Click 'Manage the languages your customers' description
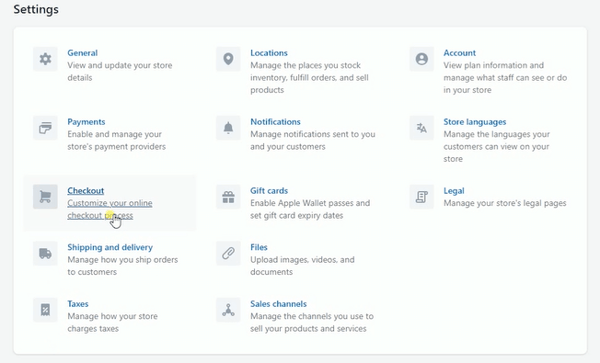Viewport: 600px width, 363px height. (496, 147)
